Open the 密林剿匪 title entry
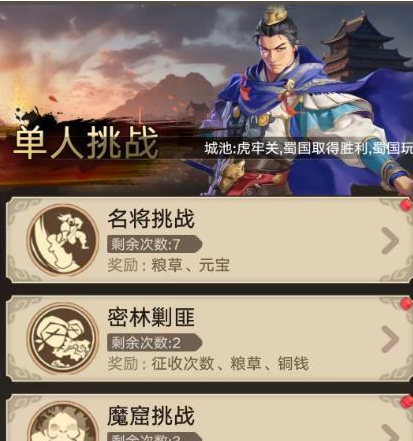 [151, 317]
